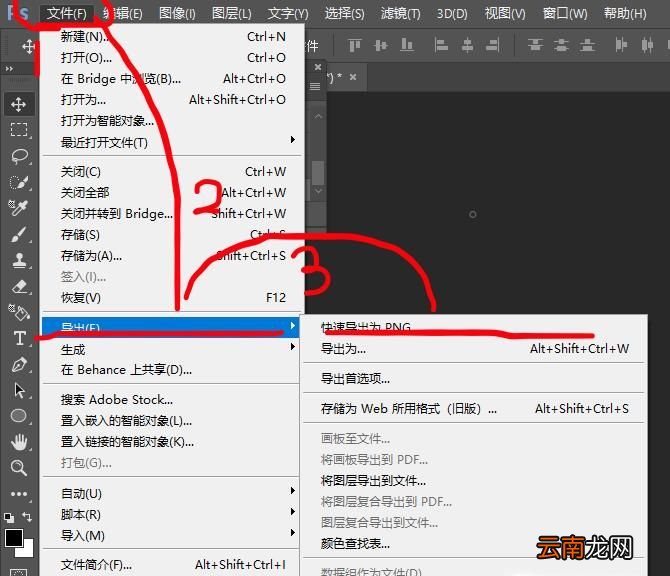The image size is (670, 576).
Task: Select the Horizontal Type tool
Action: (x=18, y=338)
